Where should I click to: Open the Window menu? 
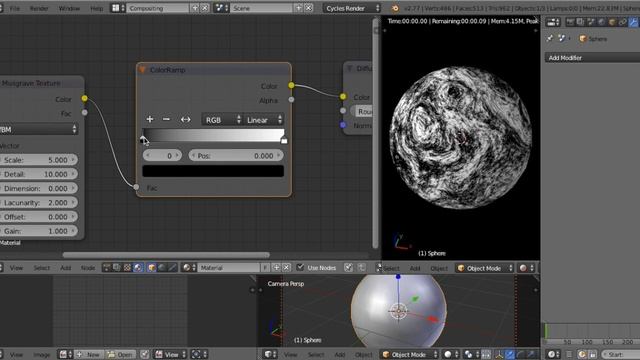[69, 8]
